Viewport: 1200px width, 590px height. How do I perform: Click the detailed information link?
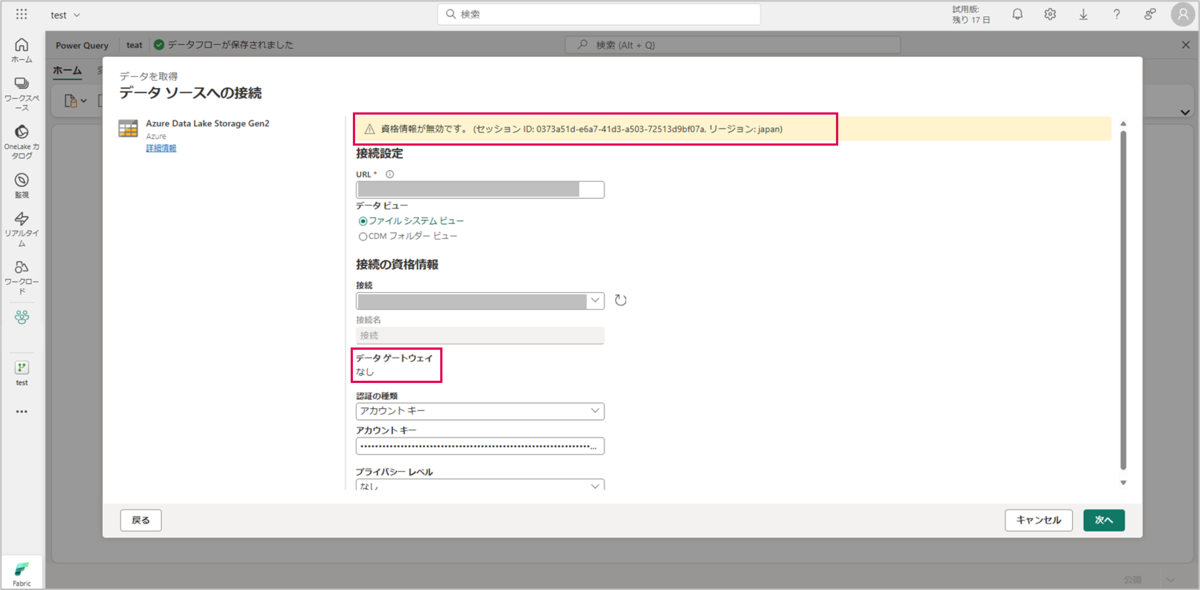[x=161, y=148]
